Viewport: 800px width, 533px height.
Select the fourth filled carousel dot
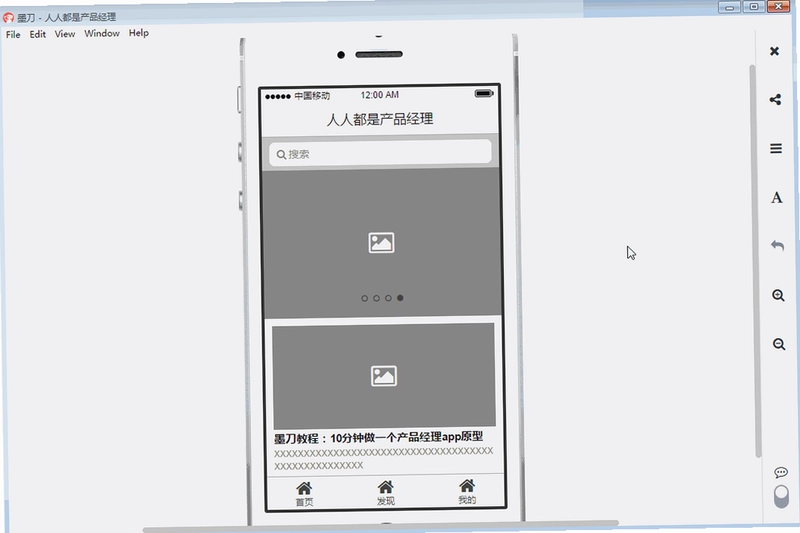point(400,298)
